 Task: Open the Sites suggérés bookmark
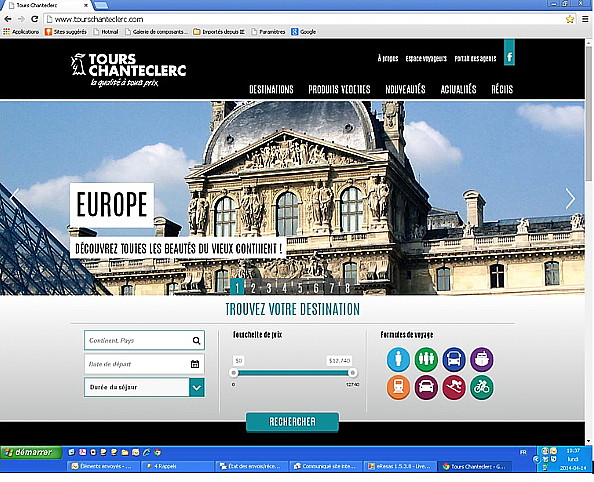[x=66, y=32]
